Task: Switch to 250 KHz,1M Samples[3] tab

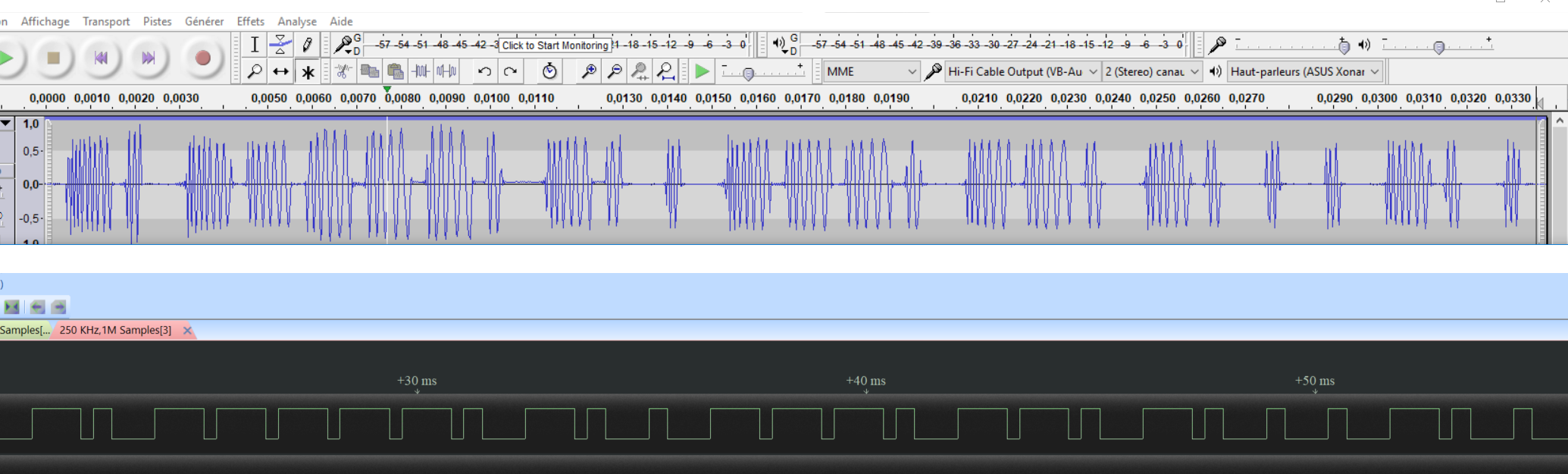Action: [x=115, y=330]
